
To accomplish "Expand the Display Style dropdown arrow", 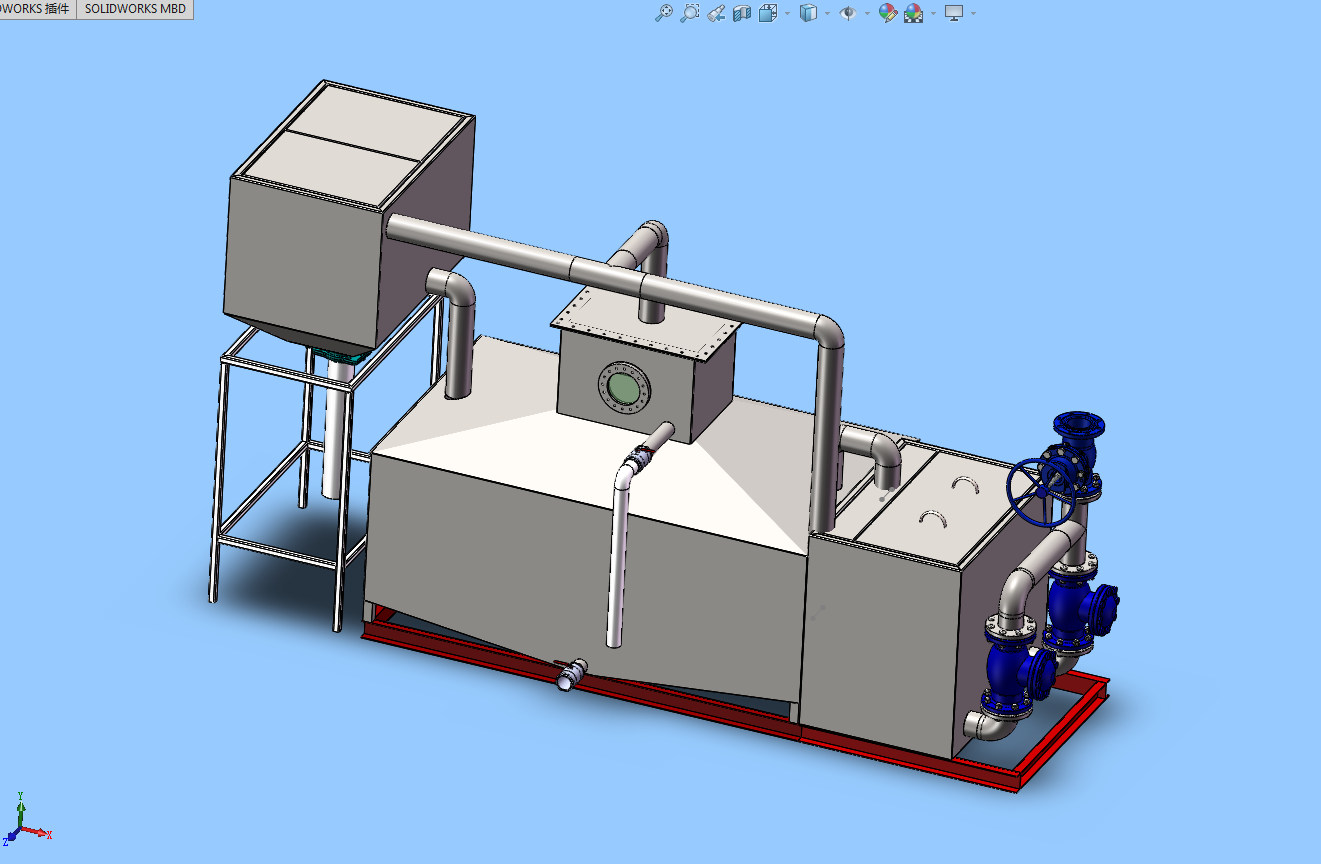I will coord(827,13).
